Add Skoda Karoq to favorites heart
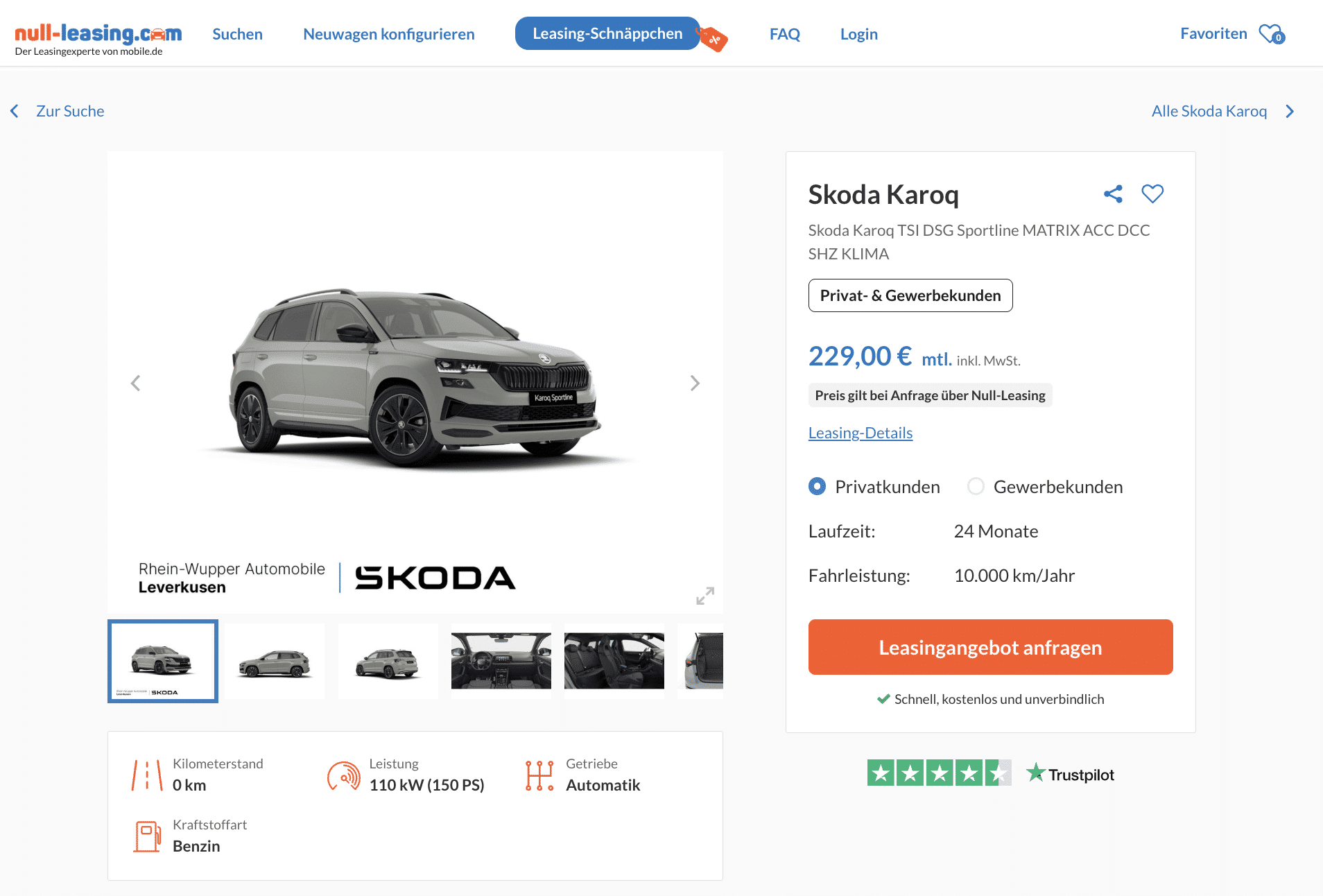1323x896 pixels. [1152, 193]
